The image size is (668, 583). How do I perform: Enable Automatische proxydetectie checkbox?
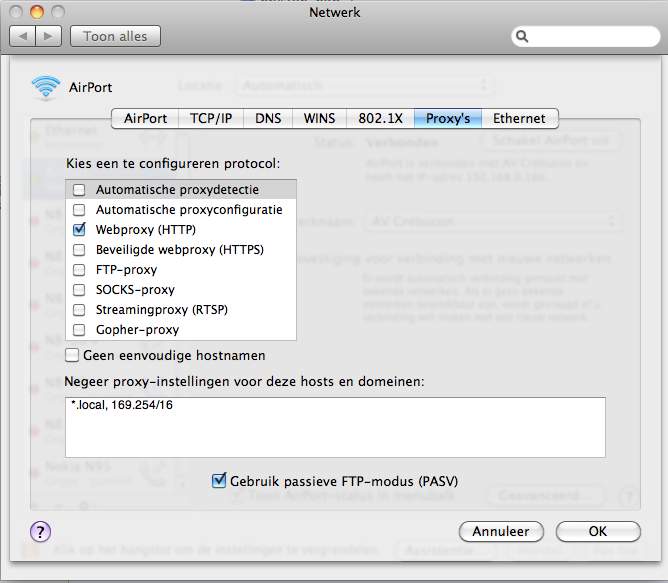point(79,190)
